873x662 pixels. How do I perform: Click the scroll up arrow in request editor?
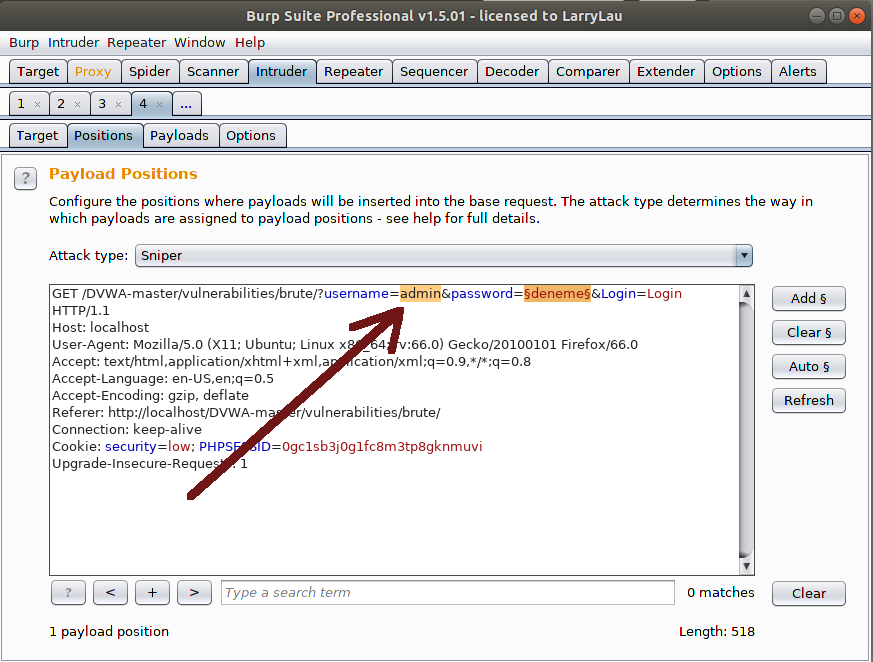(746, 293)
